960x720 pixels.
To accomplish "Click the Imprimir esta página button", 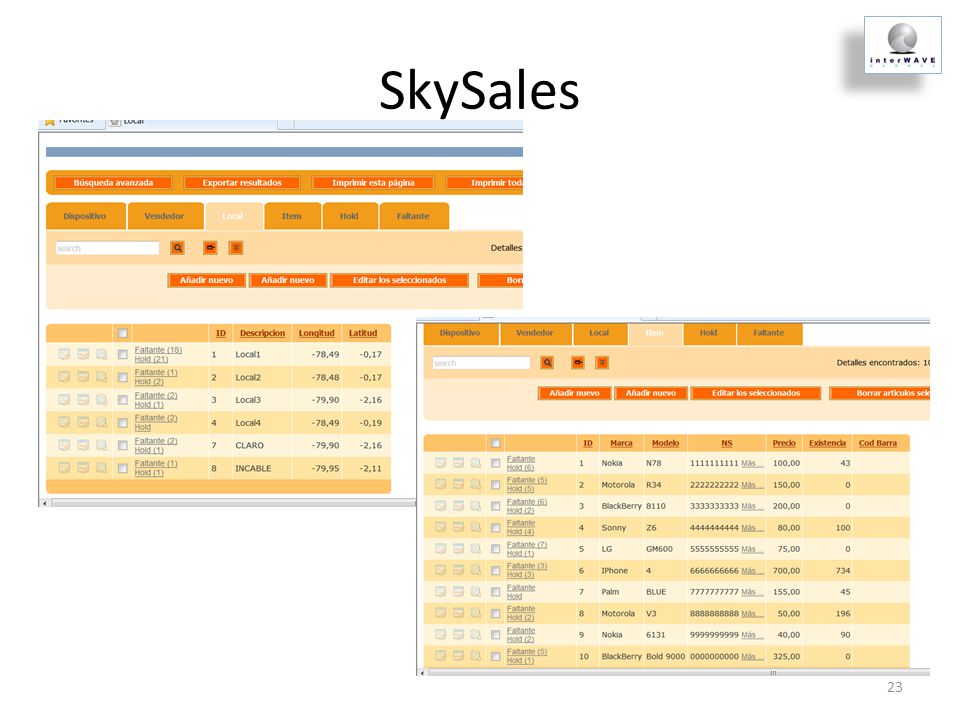I will click(373, 182).
